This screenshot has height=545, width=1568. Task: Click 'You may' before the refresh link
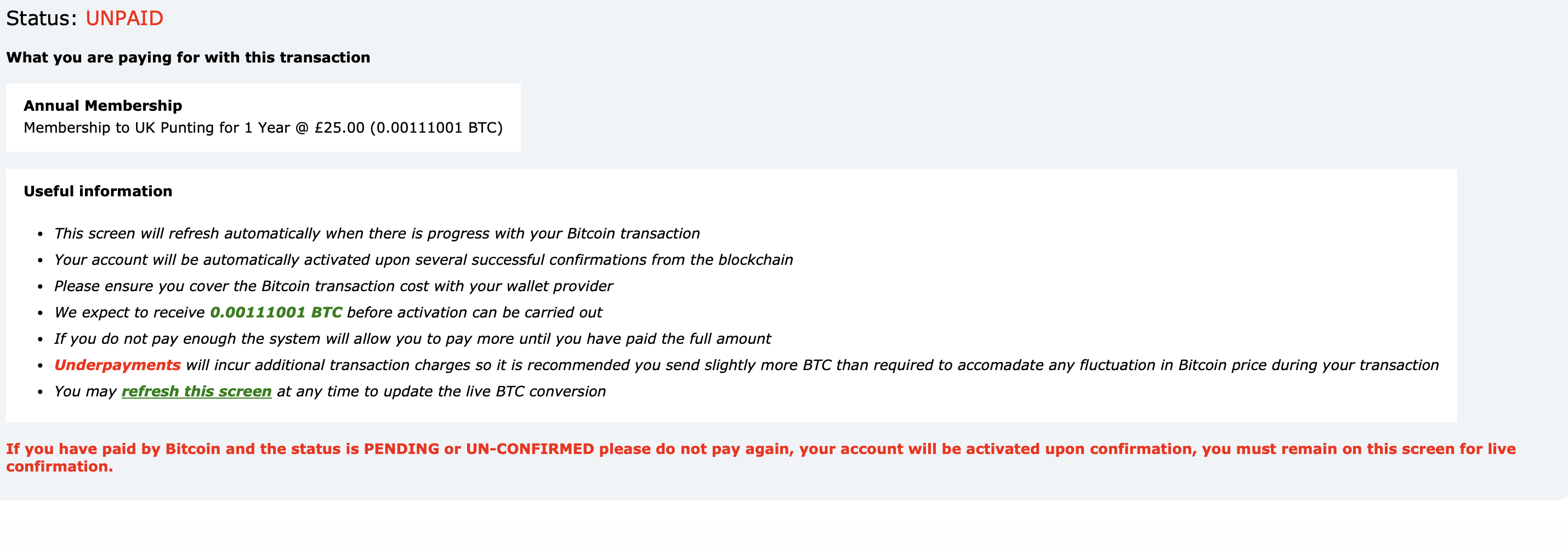(x=85, y=391)
